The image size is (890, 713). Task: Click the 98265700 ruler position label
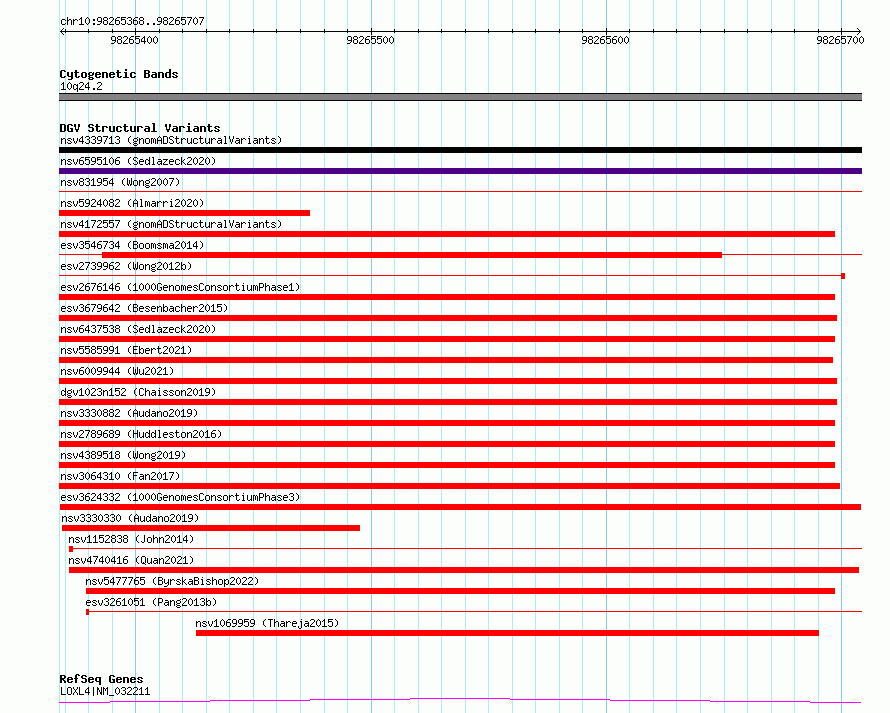(840, 40)
